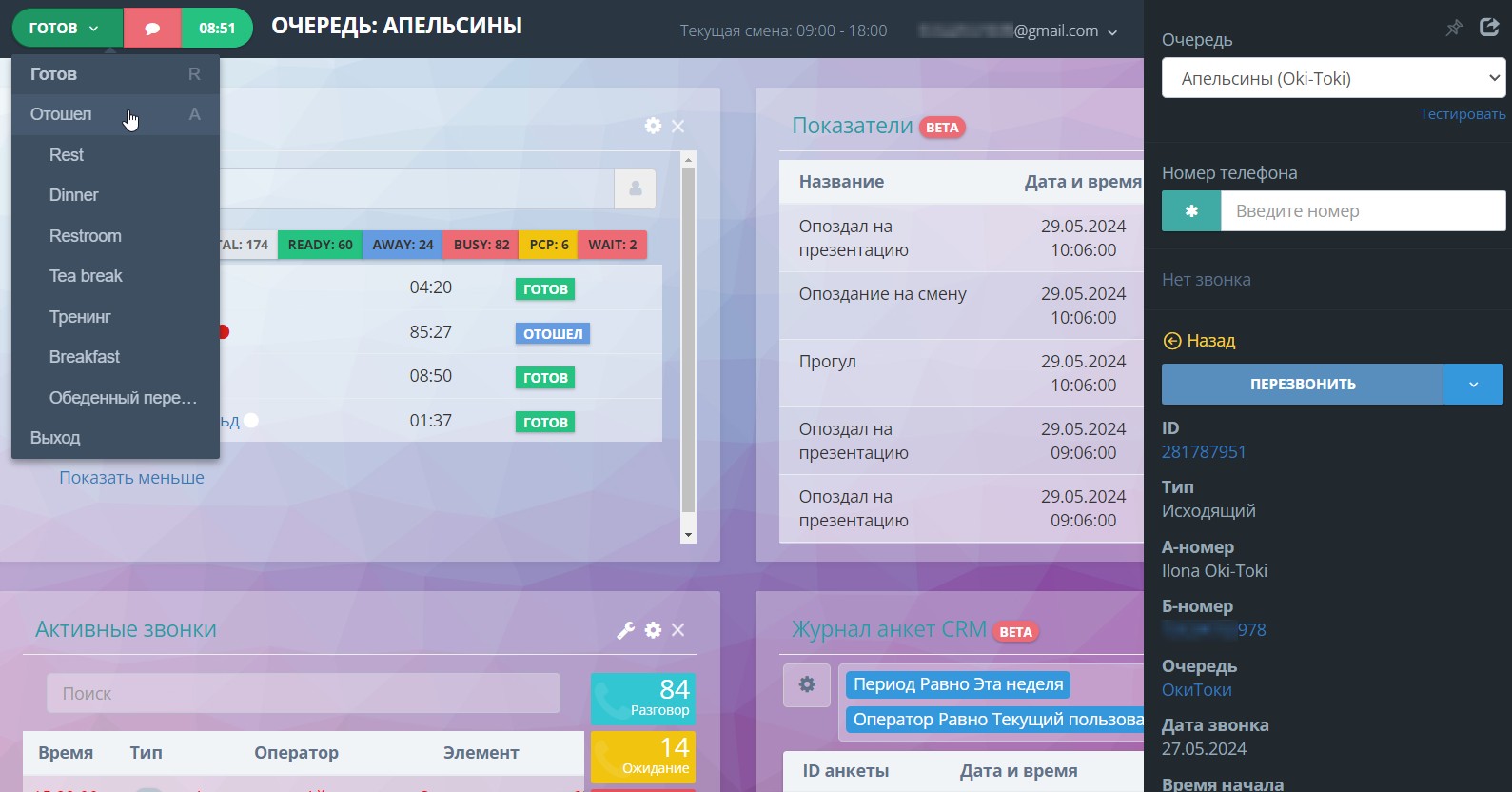Choose Тренинг away reason
The image size is (1512, 792).
[115, 317]
